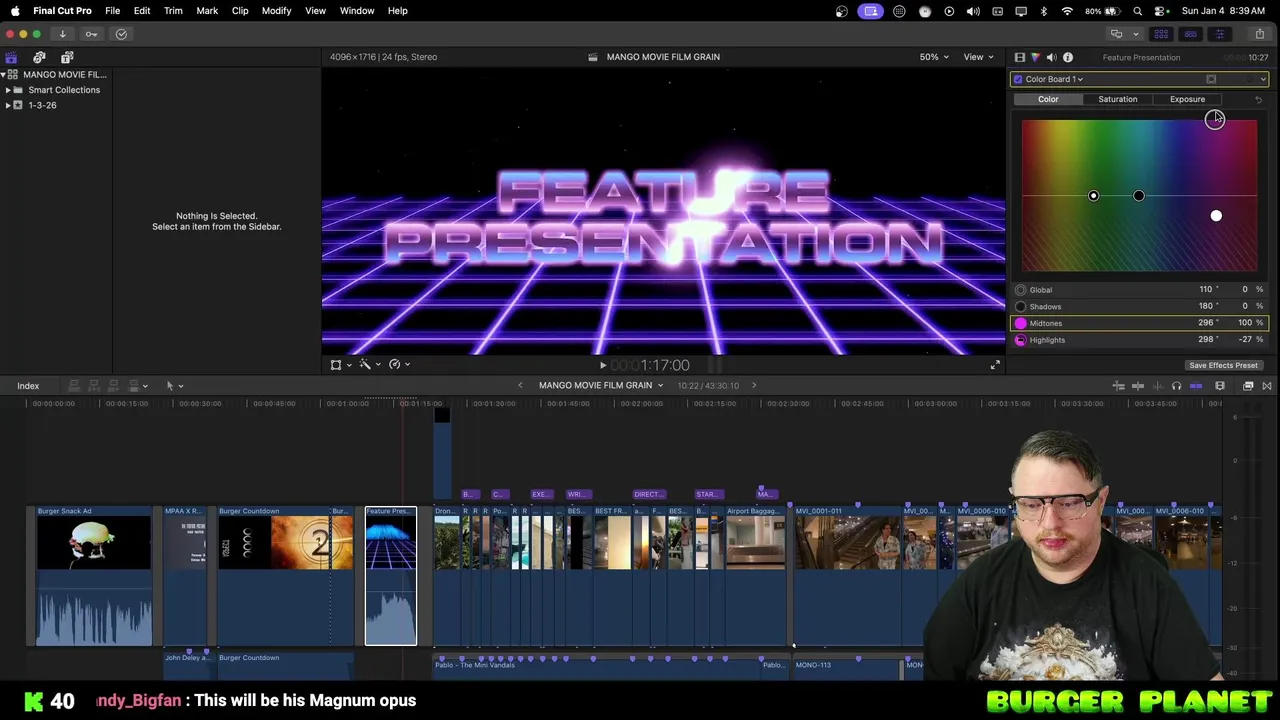Open MANGO MOVIE FILM GRAIN project menu

[601, 386]
